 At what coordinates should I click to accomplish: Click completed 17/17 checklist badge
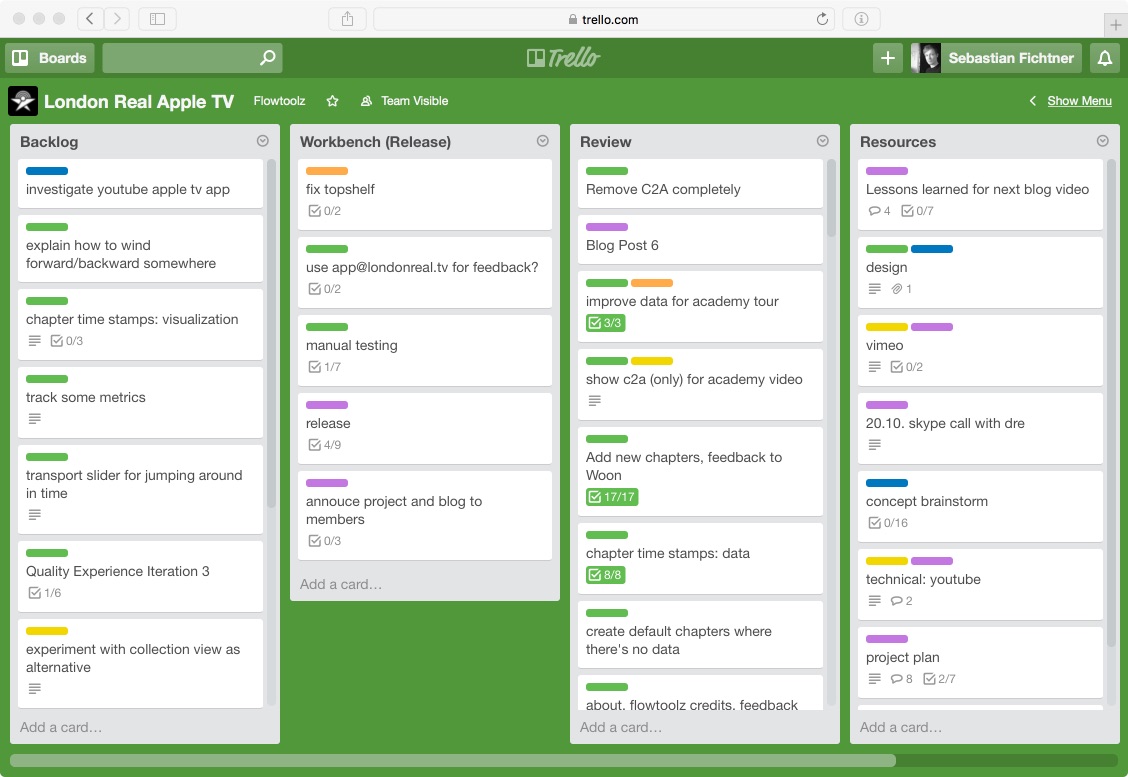pos(612,496)
